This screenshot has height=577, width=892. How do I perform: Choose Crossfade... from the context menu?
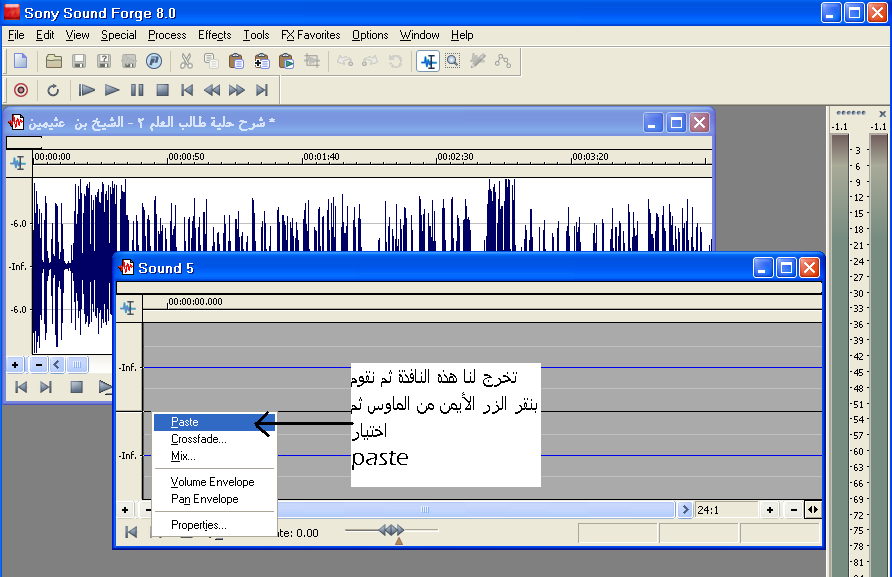point(215,439)
